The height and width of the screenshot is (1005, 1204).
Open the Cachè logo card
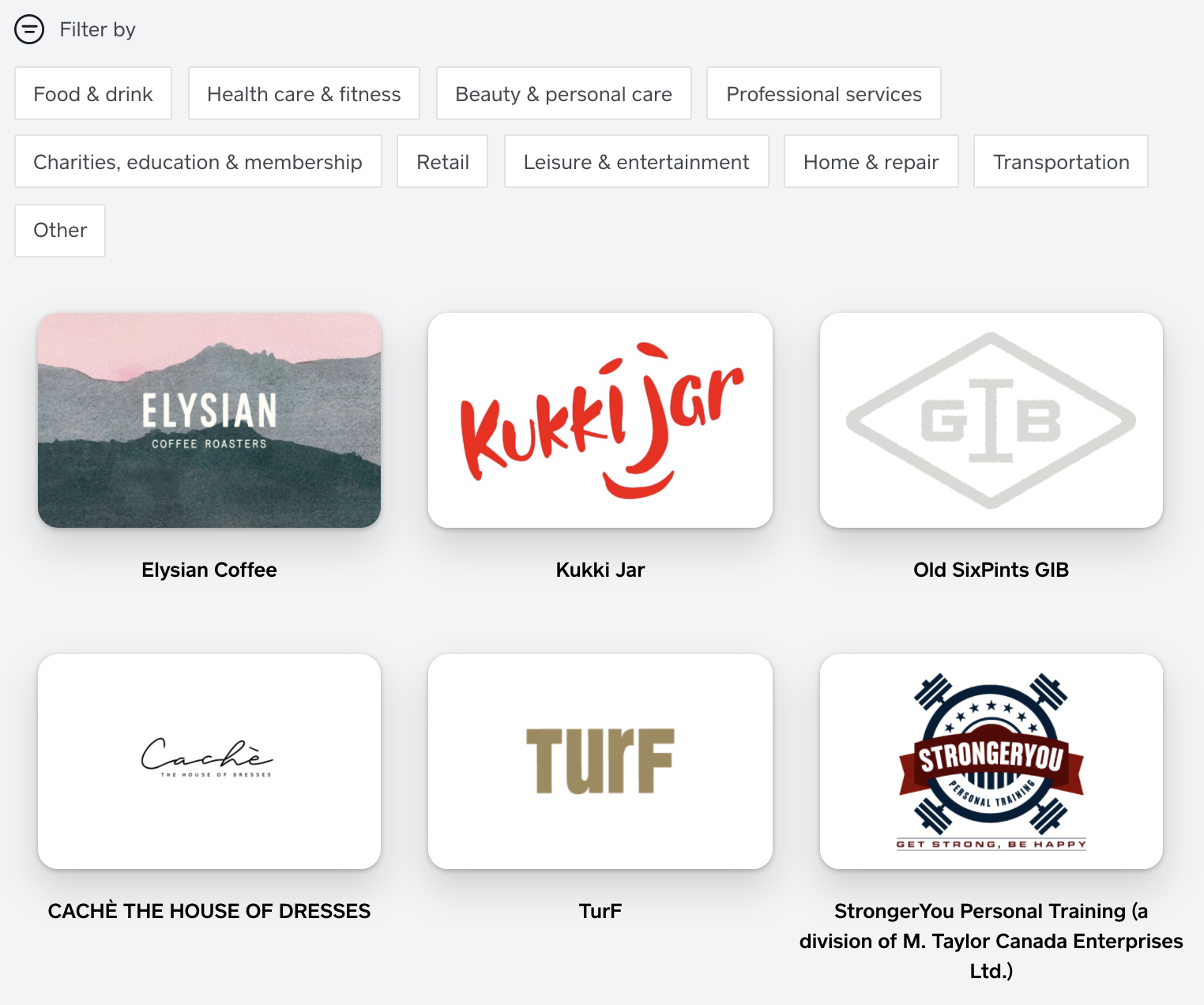tap(209, 762)
